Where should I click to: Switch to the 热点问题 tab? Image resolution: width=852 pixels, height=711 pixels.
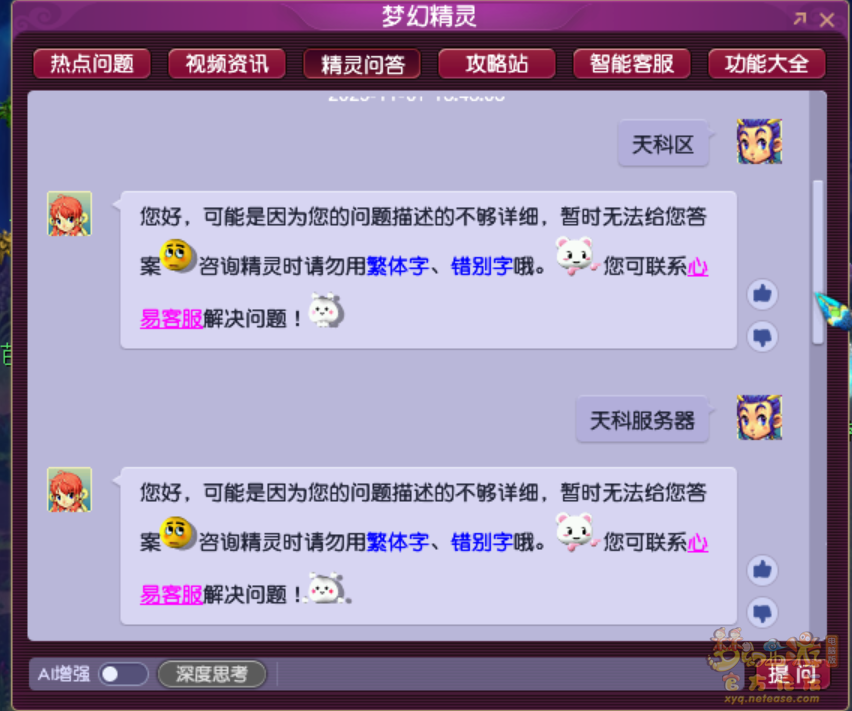coord(92,64)
